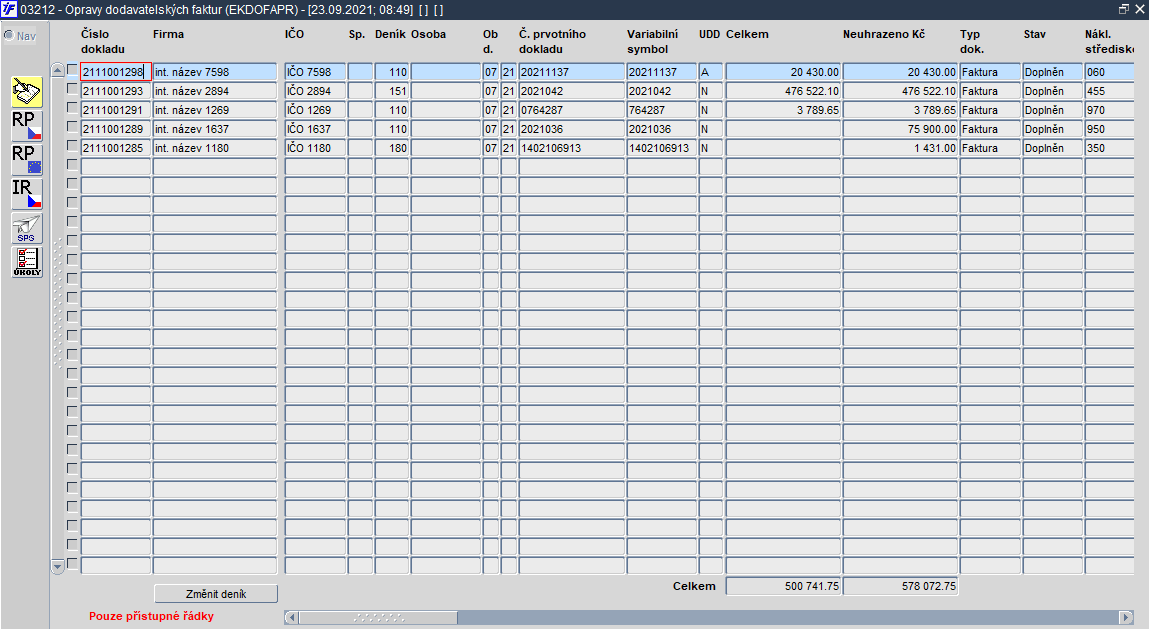Click the application logo in title bar

[x=9, y=10]
